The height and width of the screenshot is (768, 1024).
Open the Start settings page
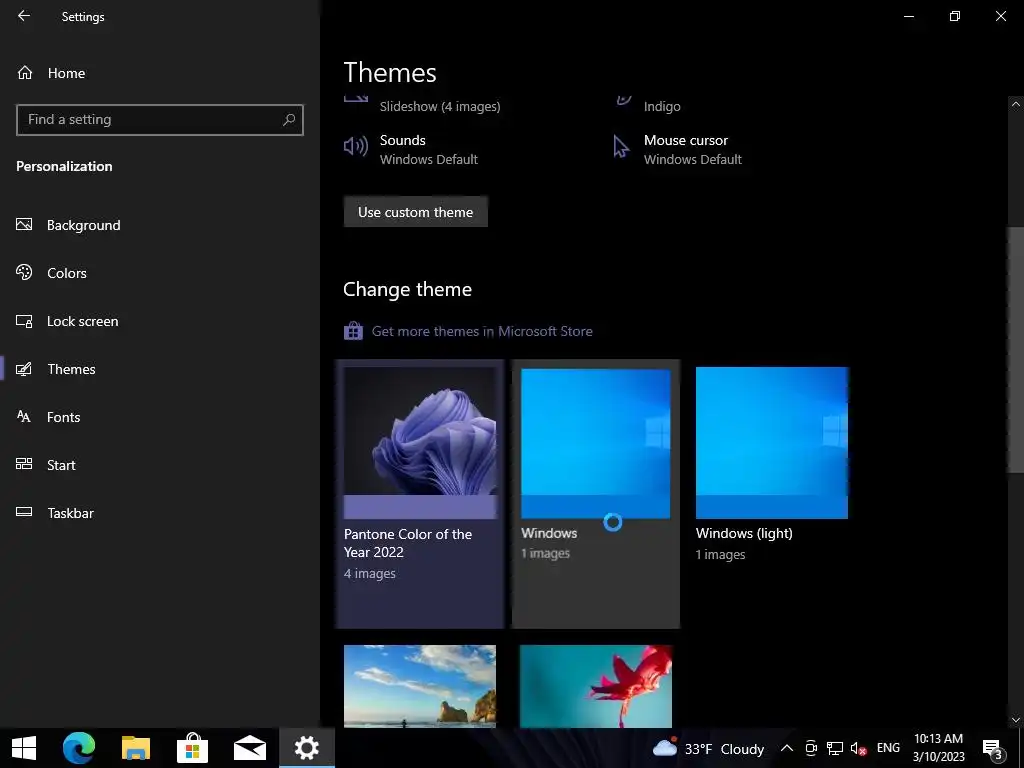[61, 465]
